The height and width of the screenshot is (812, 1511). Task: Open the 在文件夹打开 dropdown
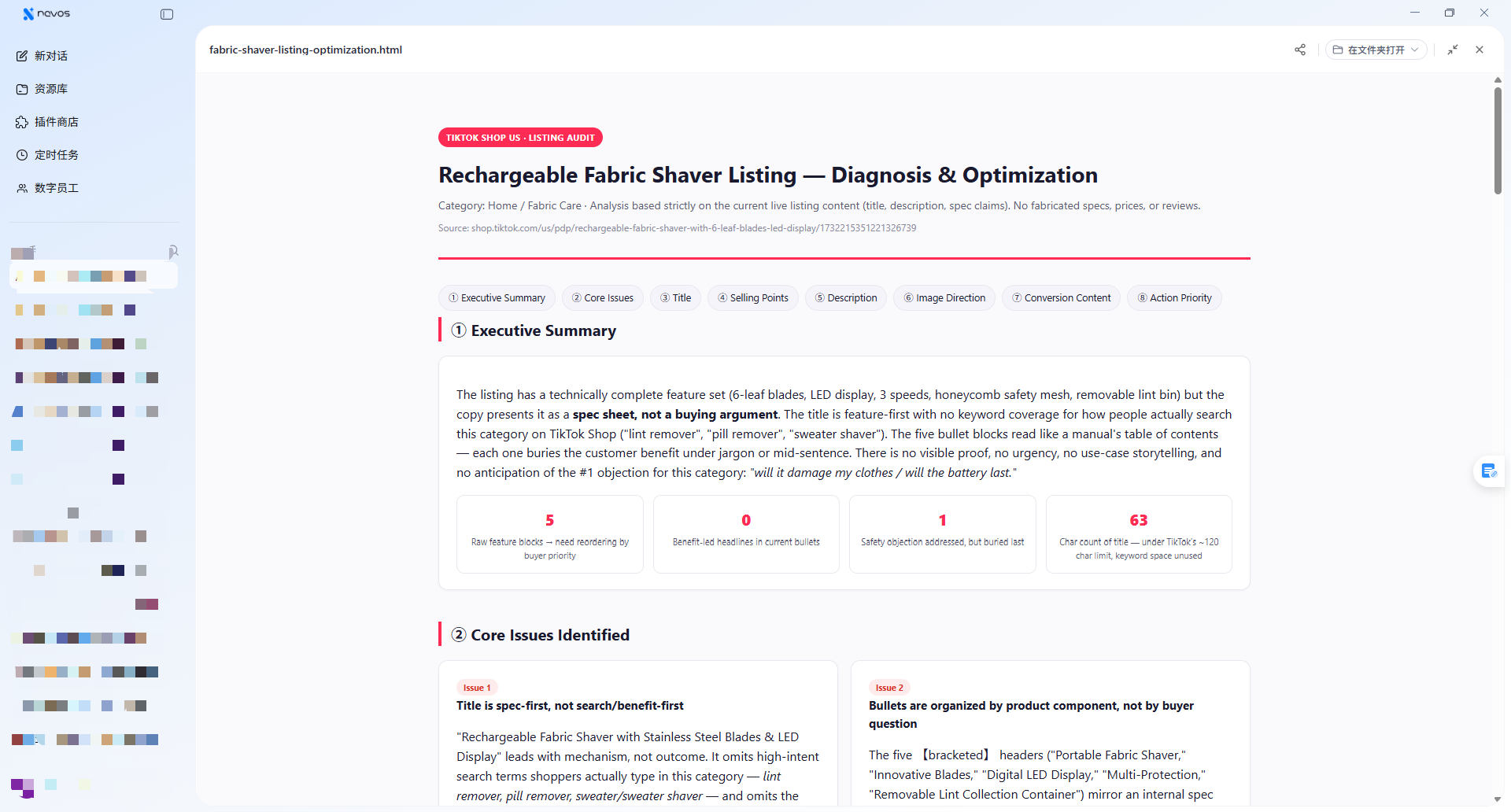[1376, 50]
